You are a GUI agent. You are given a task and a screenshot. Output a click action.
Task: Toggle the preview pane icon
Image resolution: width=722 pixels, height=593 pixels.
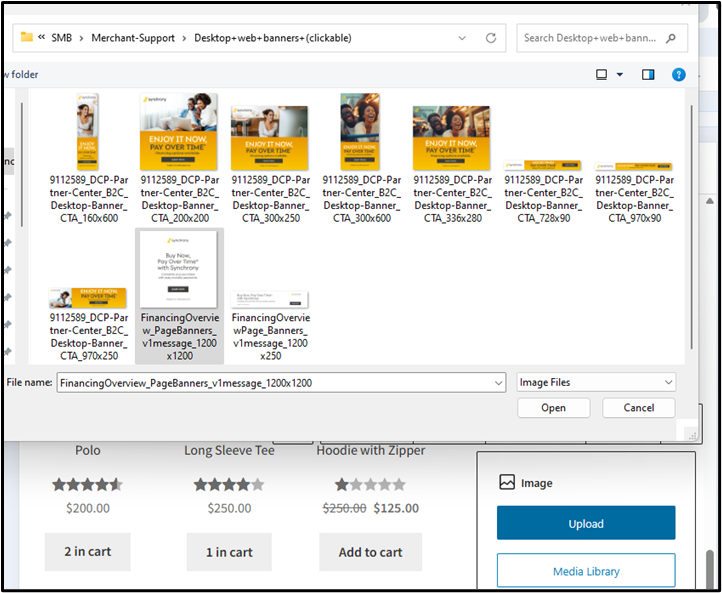pyautogui.click(x=648, y=74)
